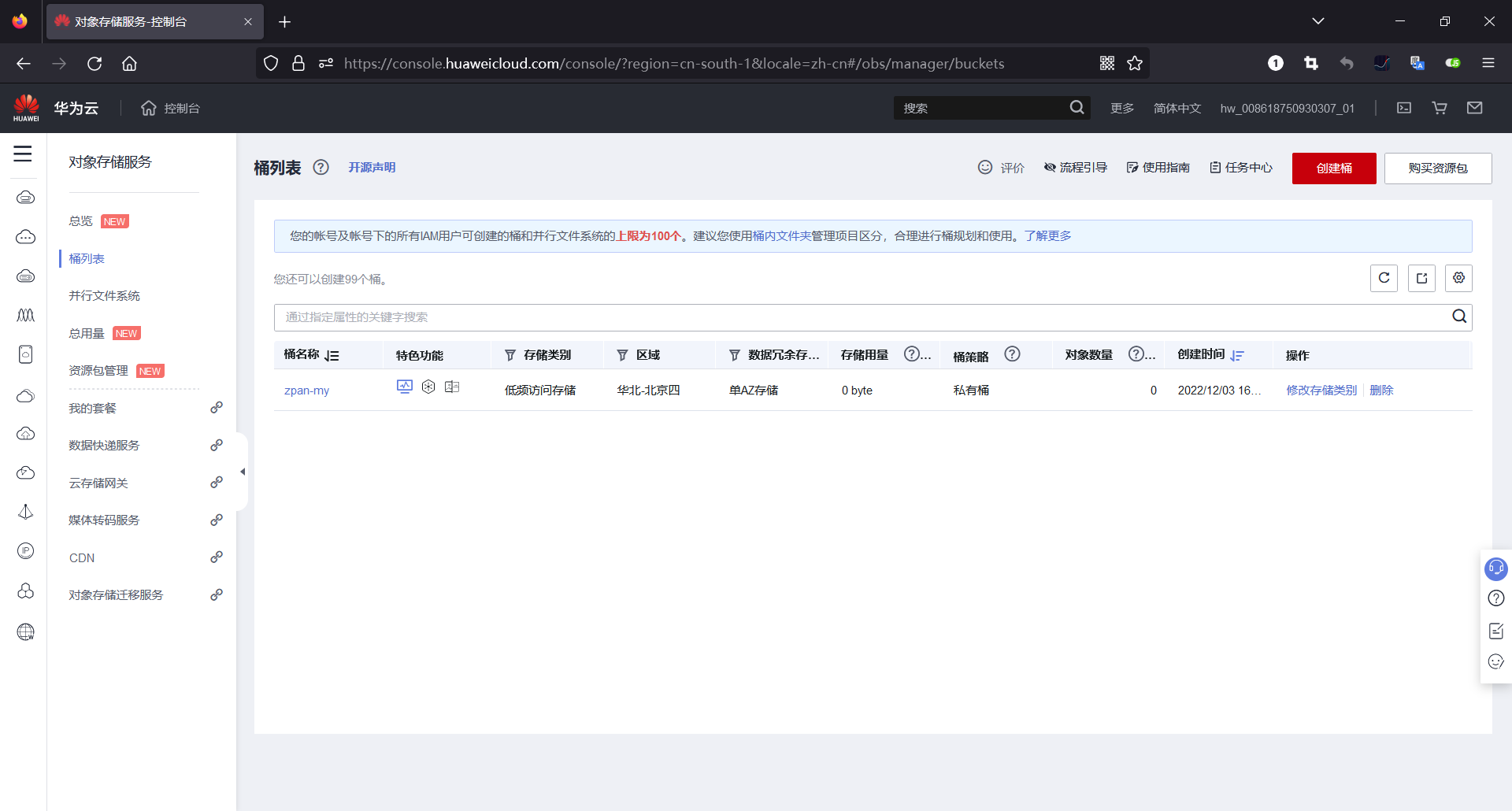This screenshot has height=811, width=1512.
Task: Reload the browser page
Action: (94, 63)
